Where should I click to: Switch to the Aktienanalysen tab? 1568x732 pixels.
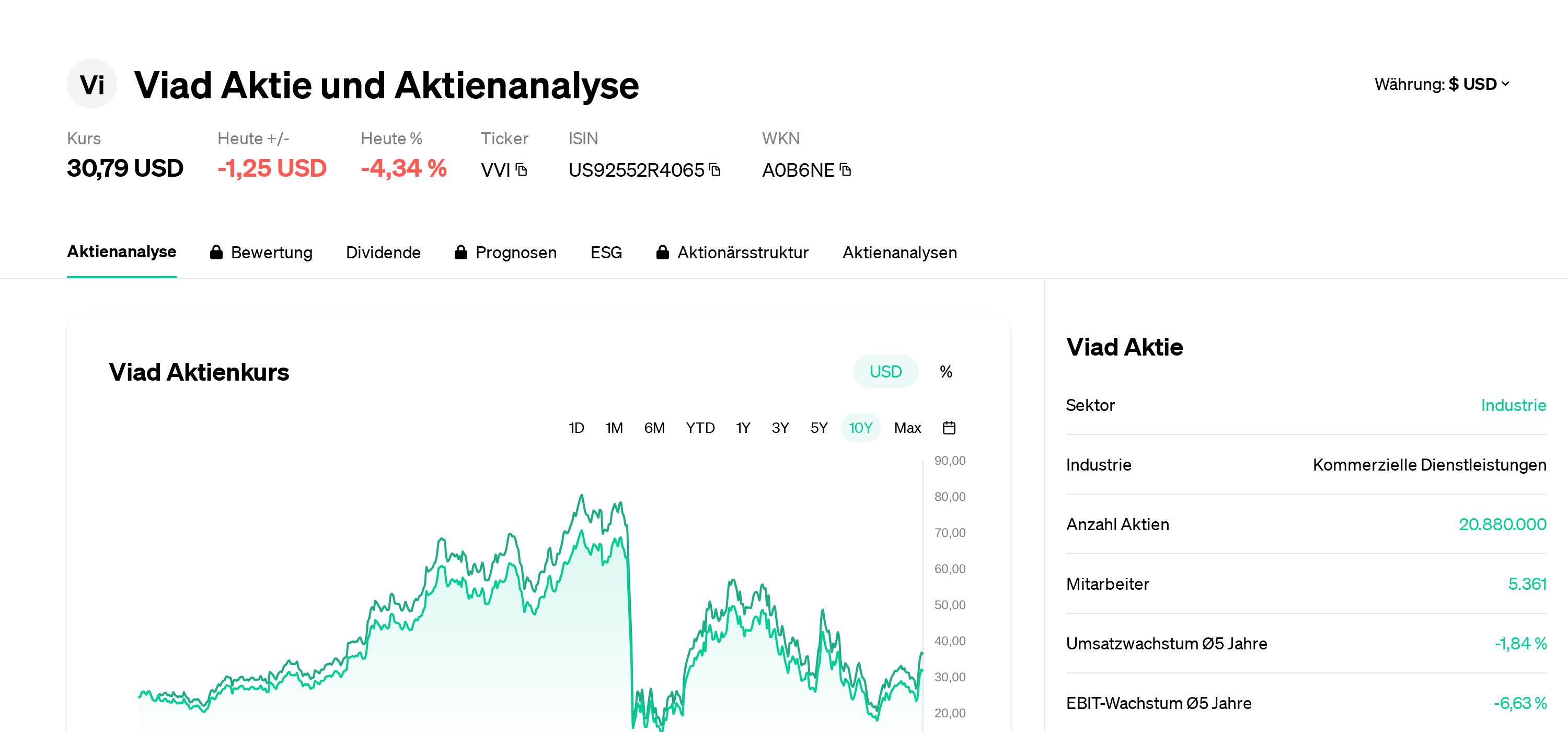point(900,252)
